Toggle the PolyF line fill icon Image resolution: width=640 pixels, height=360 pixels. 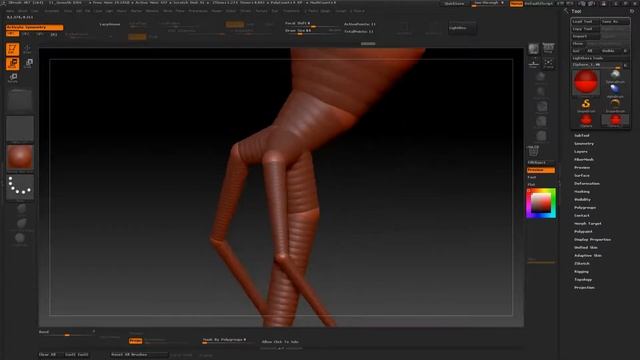[533, 151]
